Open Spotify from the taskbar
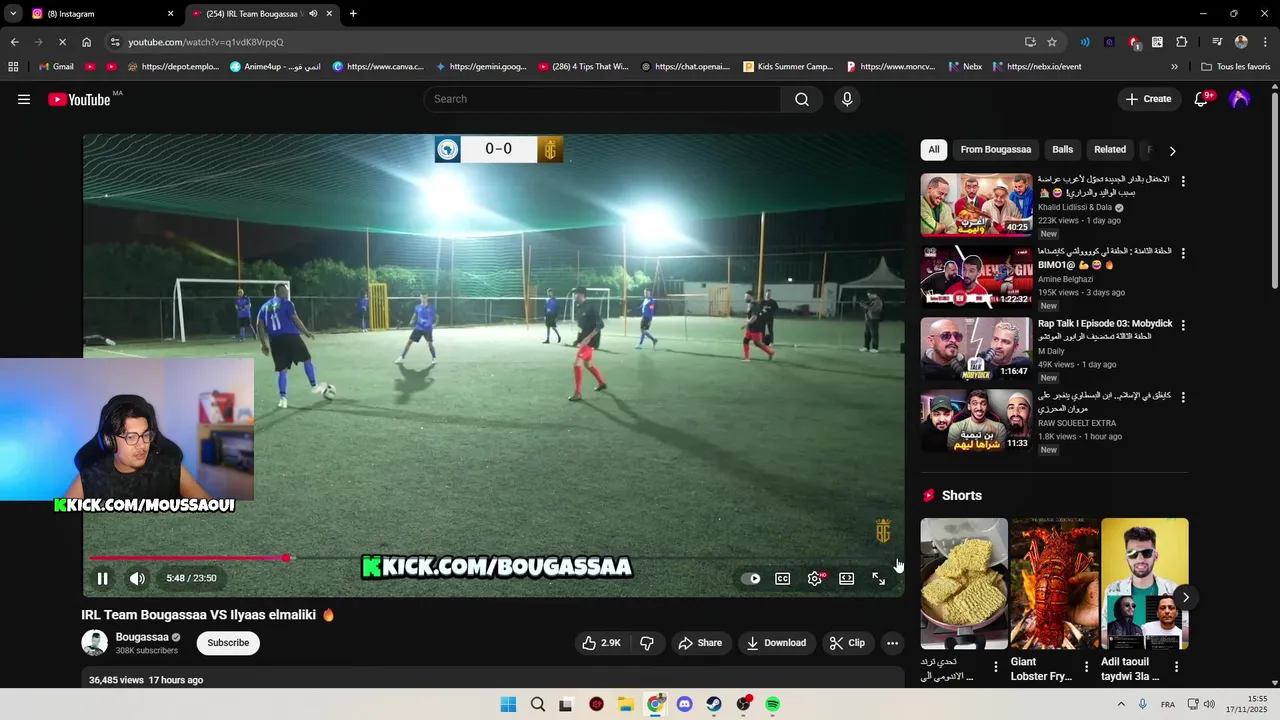This screenshot has height=720, width=1280. tap(773, 704)
